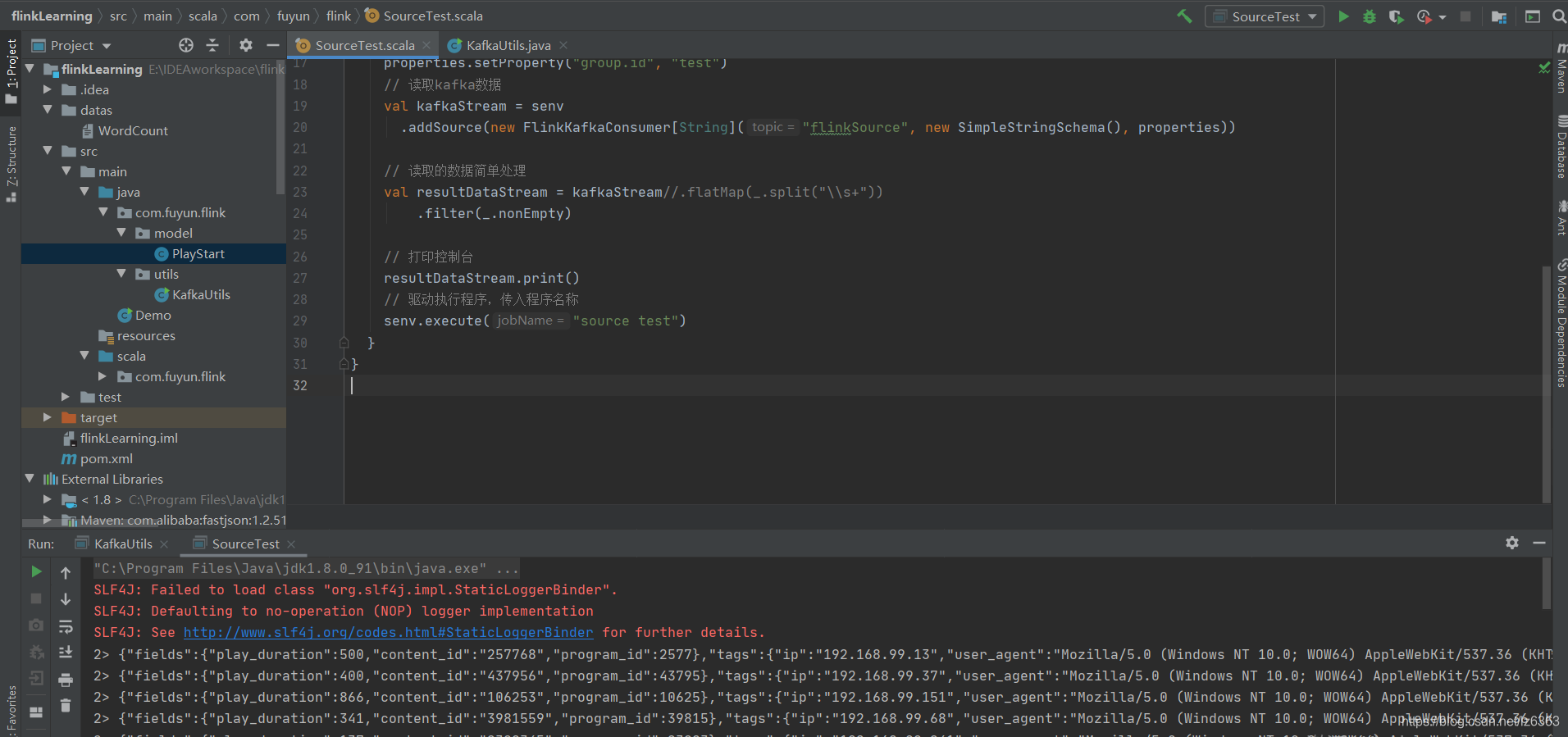Hide the Project panel with the minus icon
1568x737 pixels.
click(x=273, y=45)
